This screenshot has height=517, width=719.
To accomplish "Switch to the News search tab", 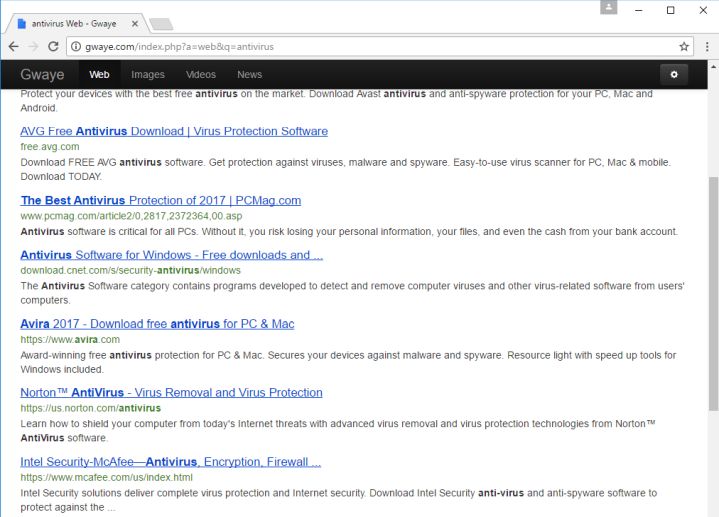I will click(249, 74).
